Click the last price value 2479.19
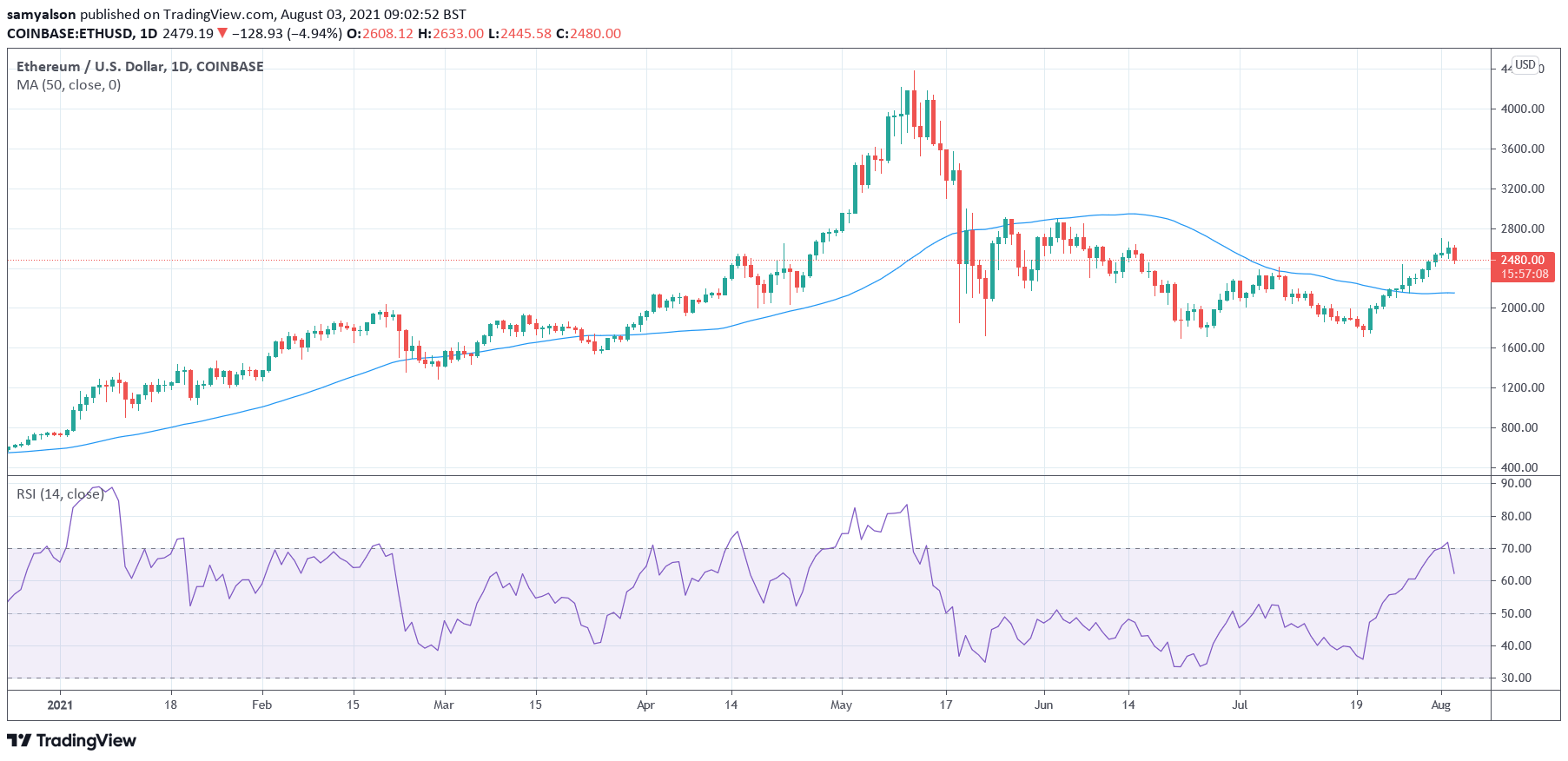1568x761 pixels. click(x=188, y=34)
